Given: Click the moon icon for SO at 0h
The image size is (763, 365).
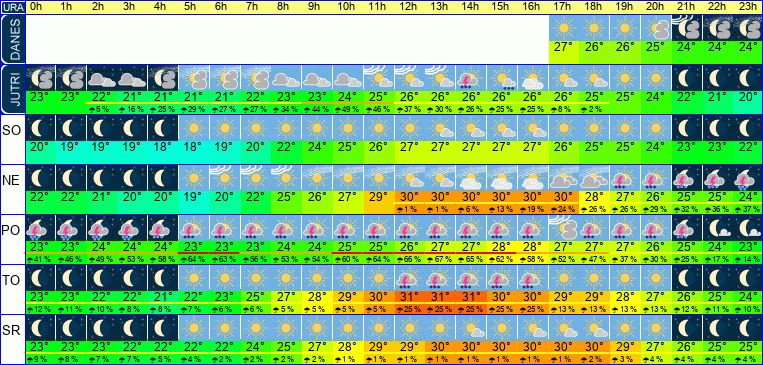Looking at the screenshot, I should pos(40,128).
